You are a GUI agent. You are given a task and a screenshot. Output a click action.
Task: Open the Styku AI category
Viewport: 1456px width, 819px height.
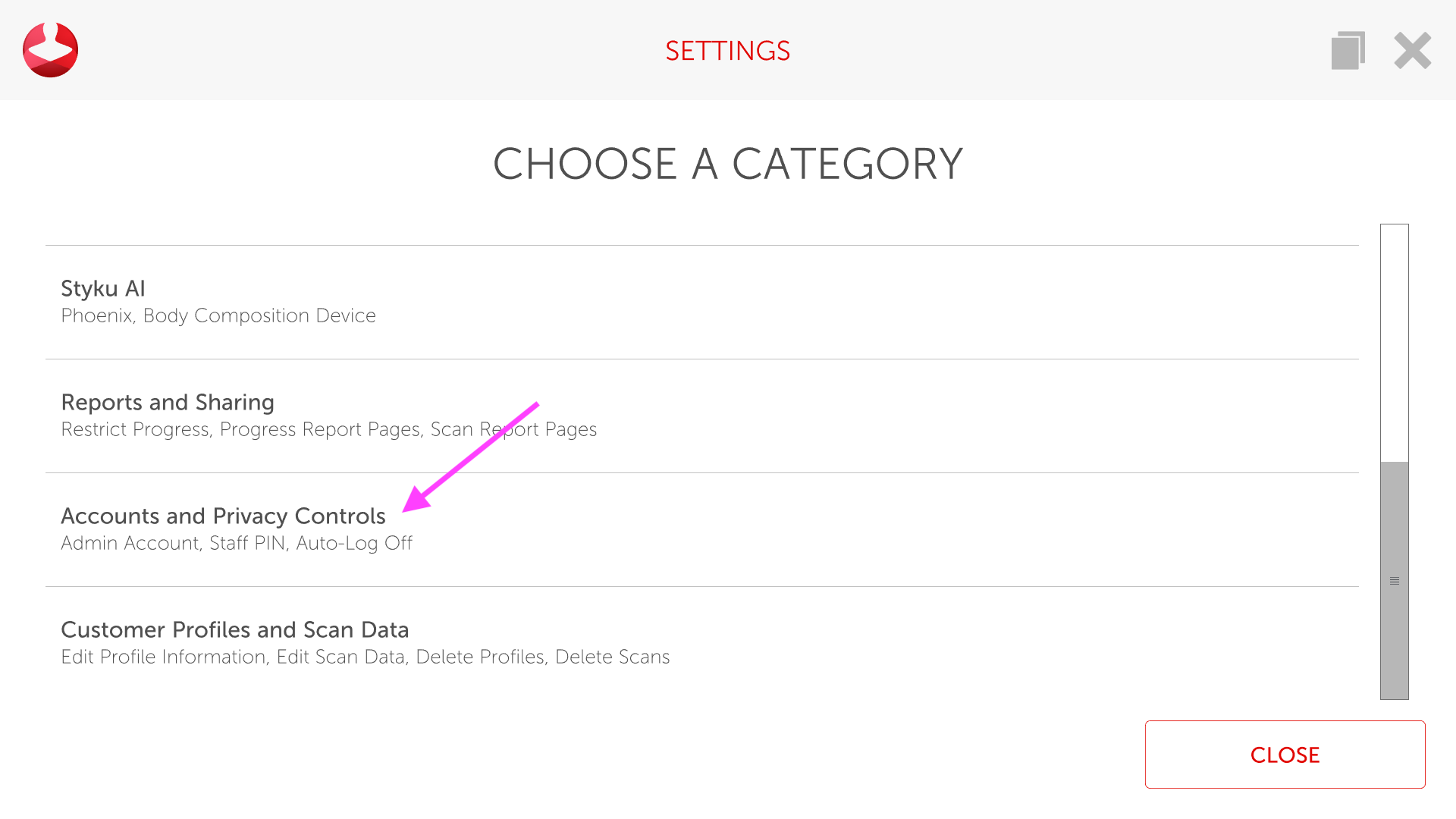click(103, 289)
